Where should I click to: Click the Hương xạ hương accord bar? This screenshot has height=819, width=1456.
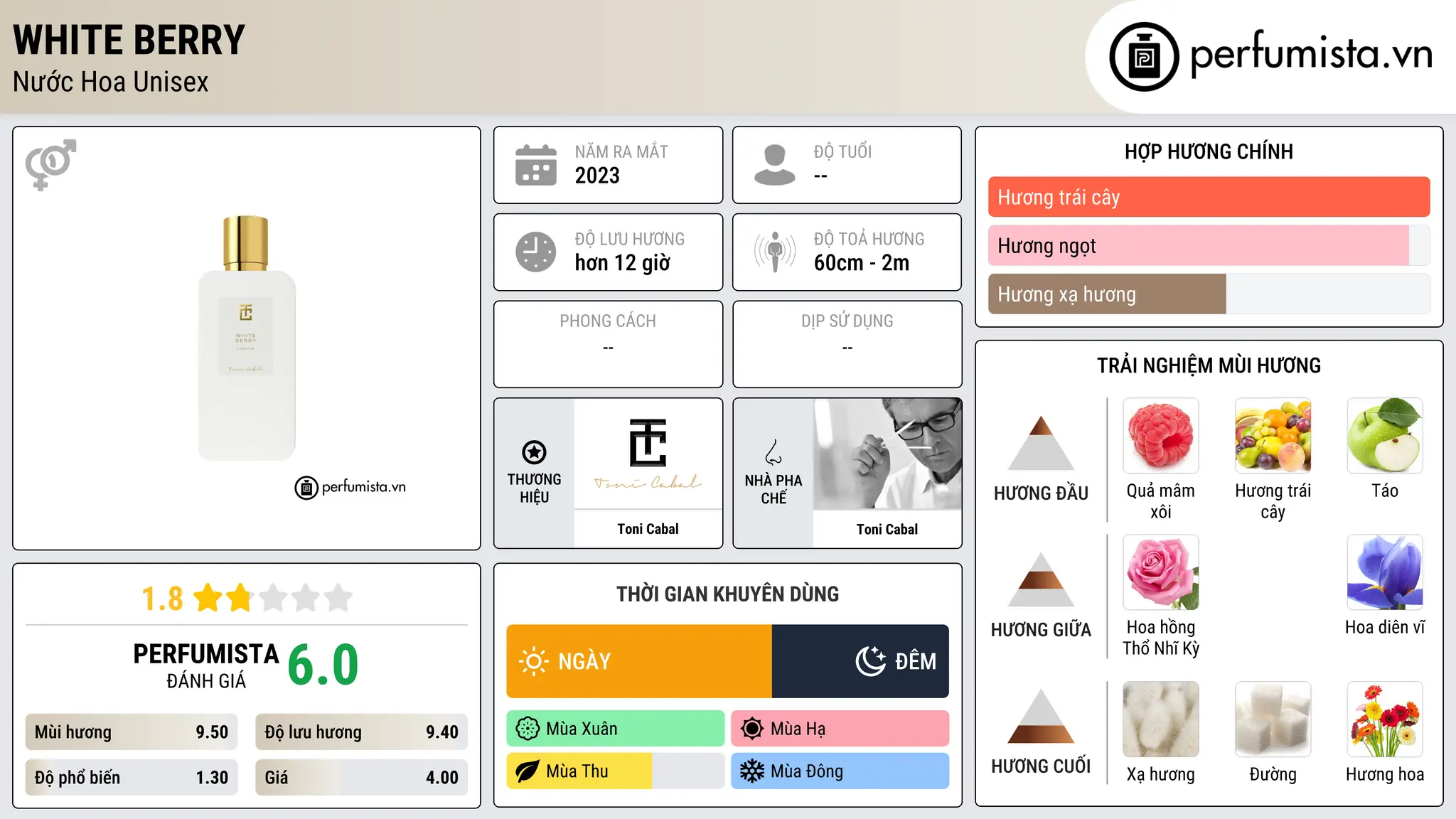[1209, 294]
